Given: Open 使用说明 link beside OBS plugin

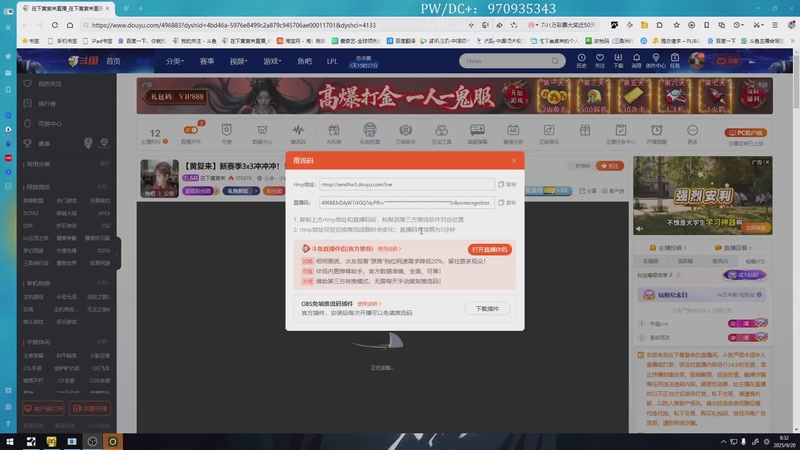Looking at the screenshot, I should point(368,304).
